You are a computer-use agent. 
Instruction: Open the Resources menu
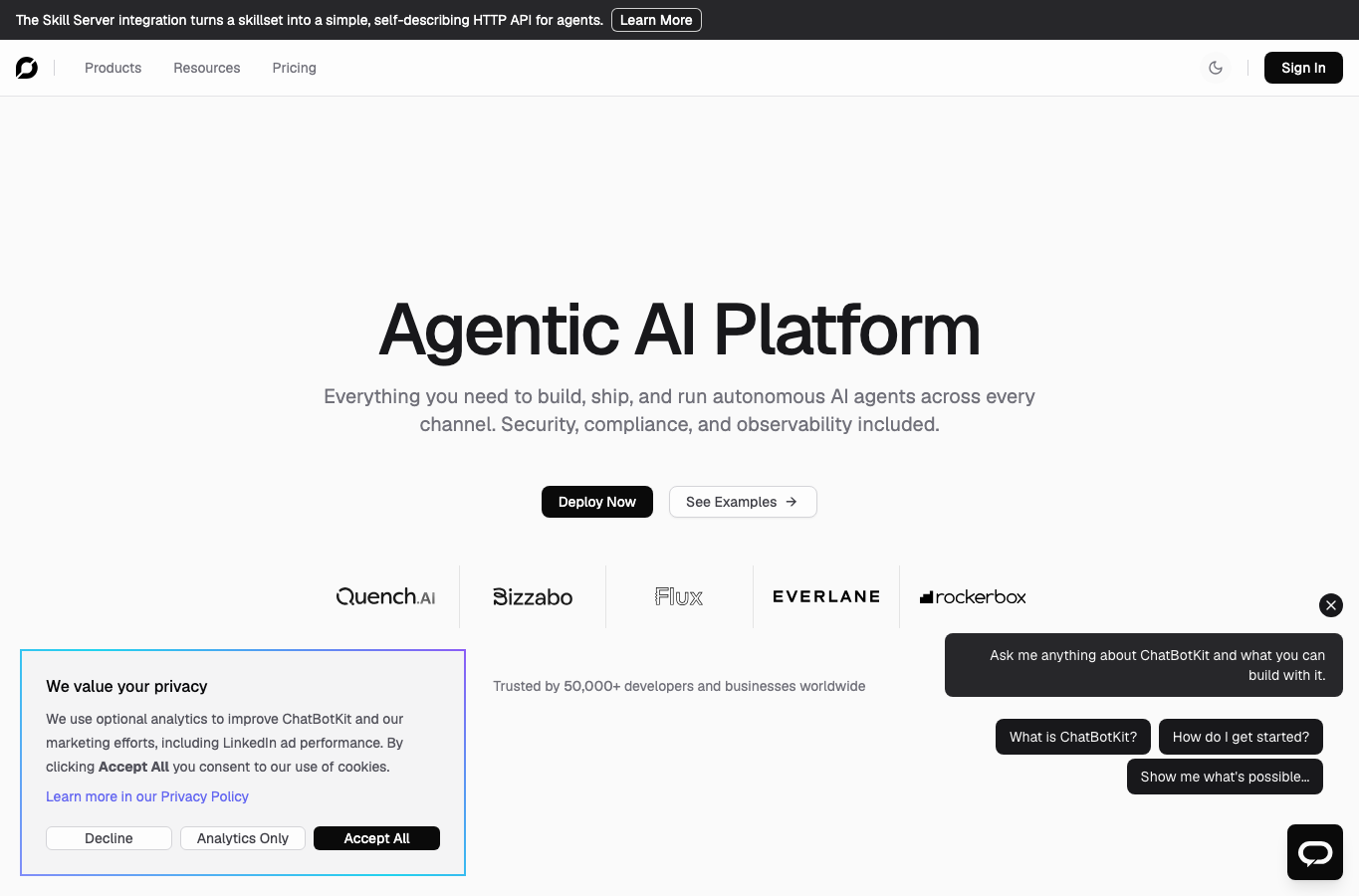207,68
